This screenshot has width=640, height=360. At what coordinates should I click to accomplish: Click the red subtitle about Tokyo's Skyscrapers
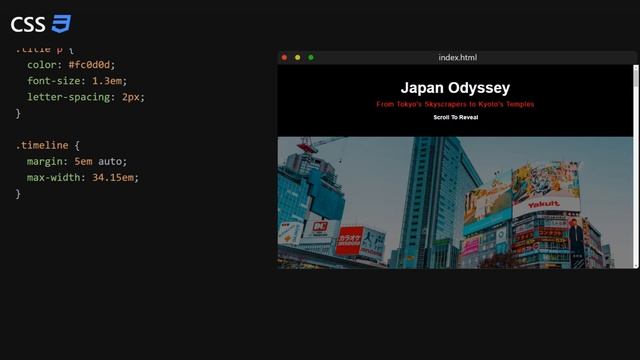pyautogui.click(x=455, y=104)
